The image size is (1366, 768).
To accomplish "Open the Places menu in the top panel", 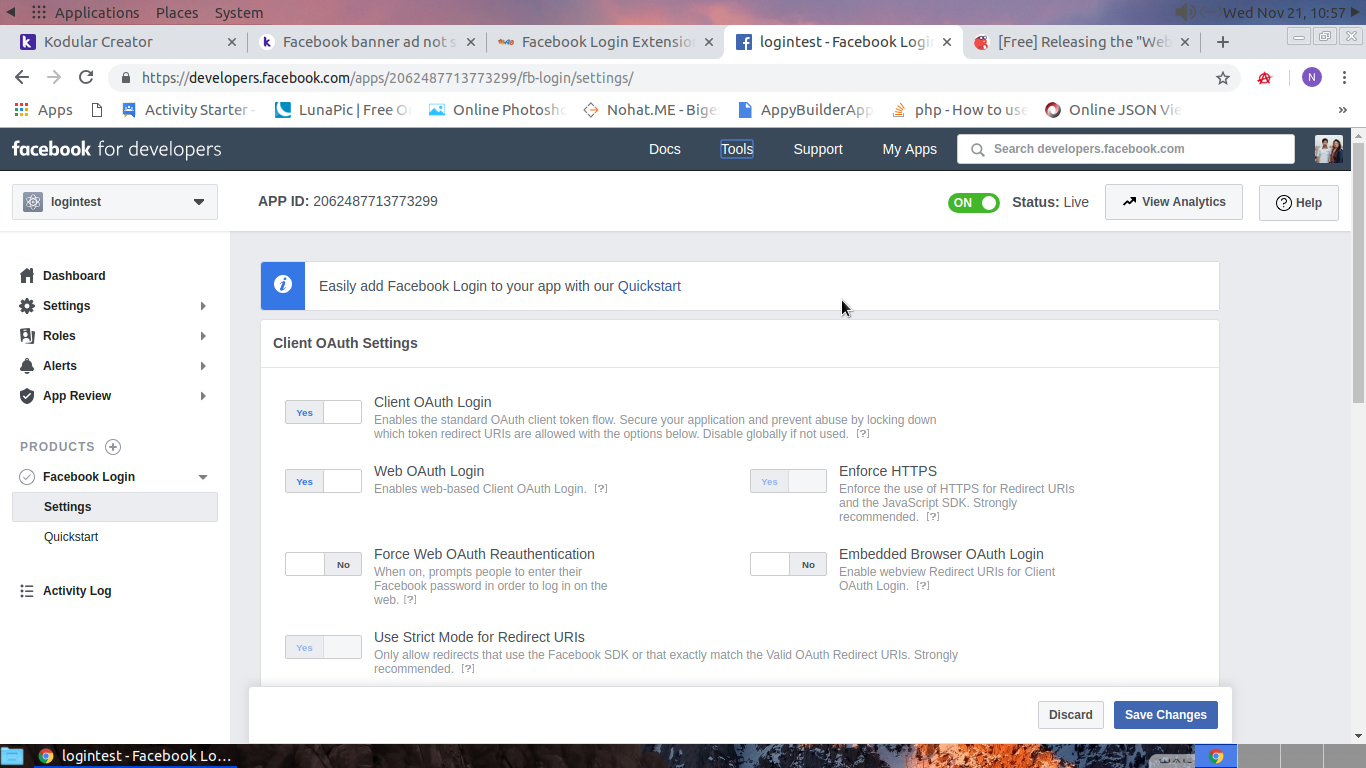I will pyautogui.click(x=177, y=13).
